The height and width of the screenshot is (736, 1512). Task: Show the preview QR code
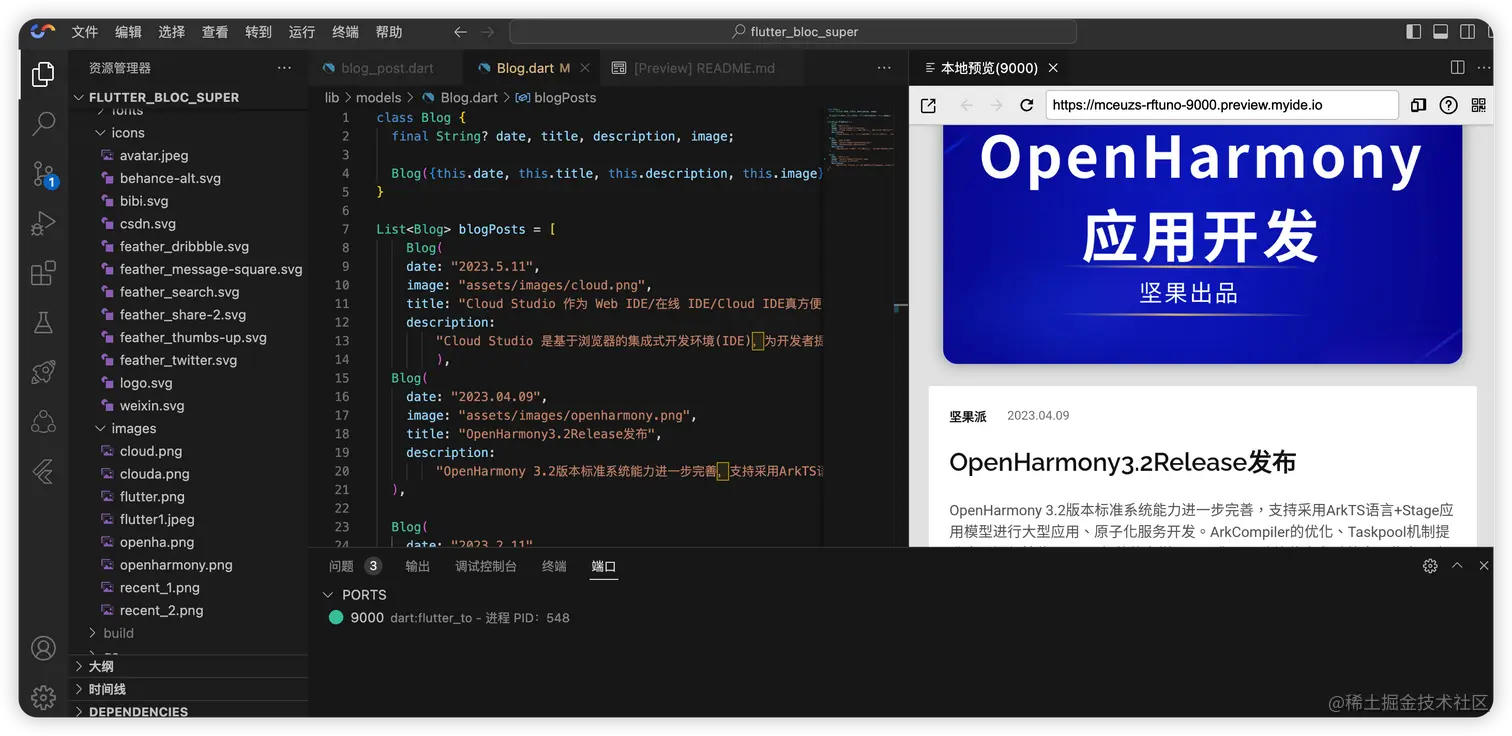pyautogui.click(x=1479, y=105)
